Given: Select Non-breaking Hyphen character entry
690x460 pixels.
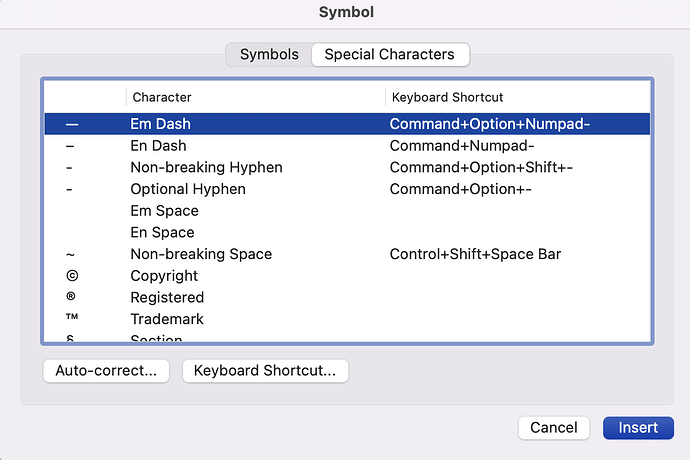Looking at the screenshot, I should 206,167.
